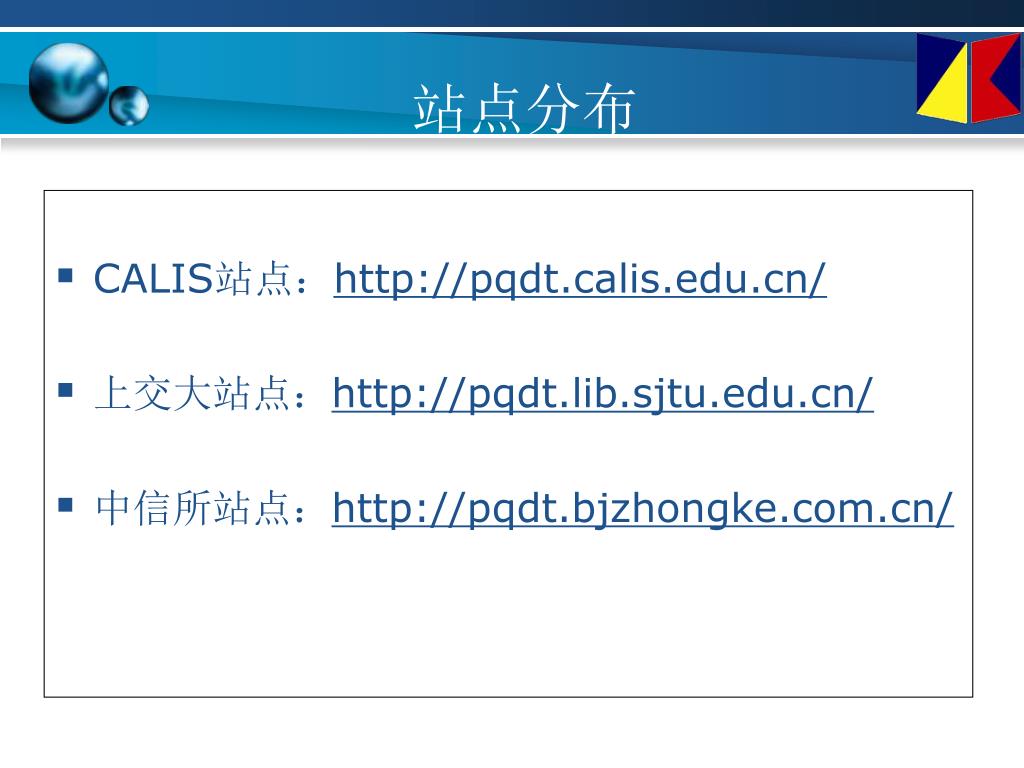Click the bullet before 中信所站点
1024x768 pixels.
(65, 505)
